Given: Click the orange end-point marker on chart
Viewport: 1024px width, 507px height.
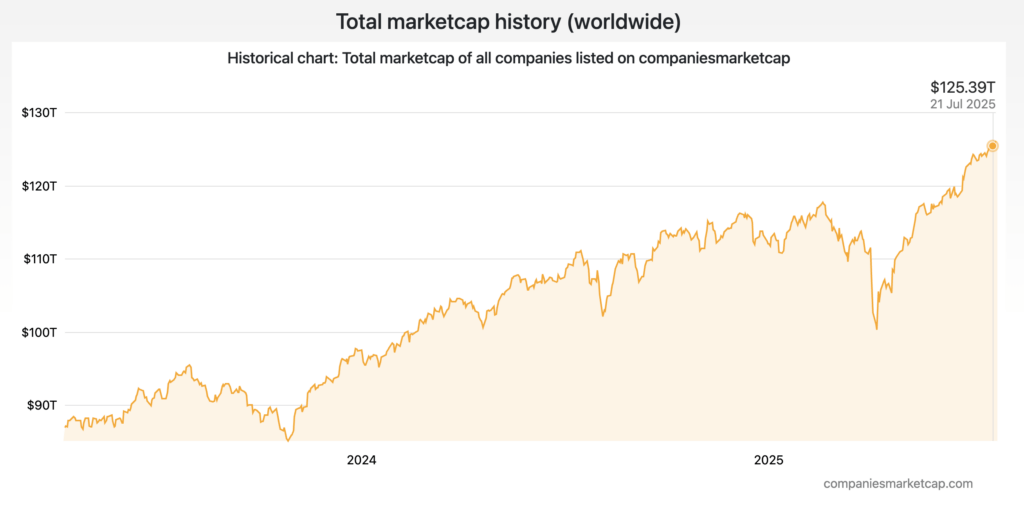Looking at the screenshot, I should pos(992,146).
